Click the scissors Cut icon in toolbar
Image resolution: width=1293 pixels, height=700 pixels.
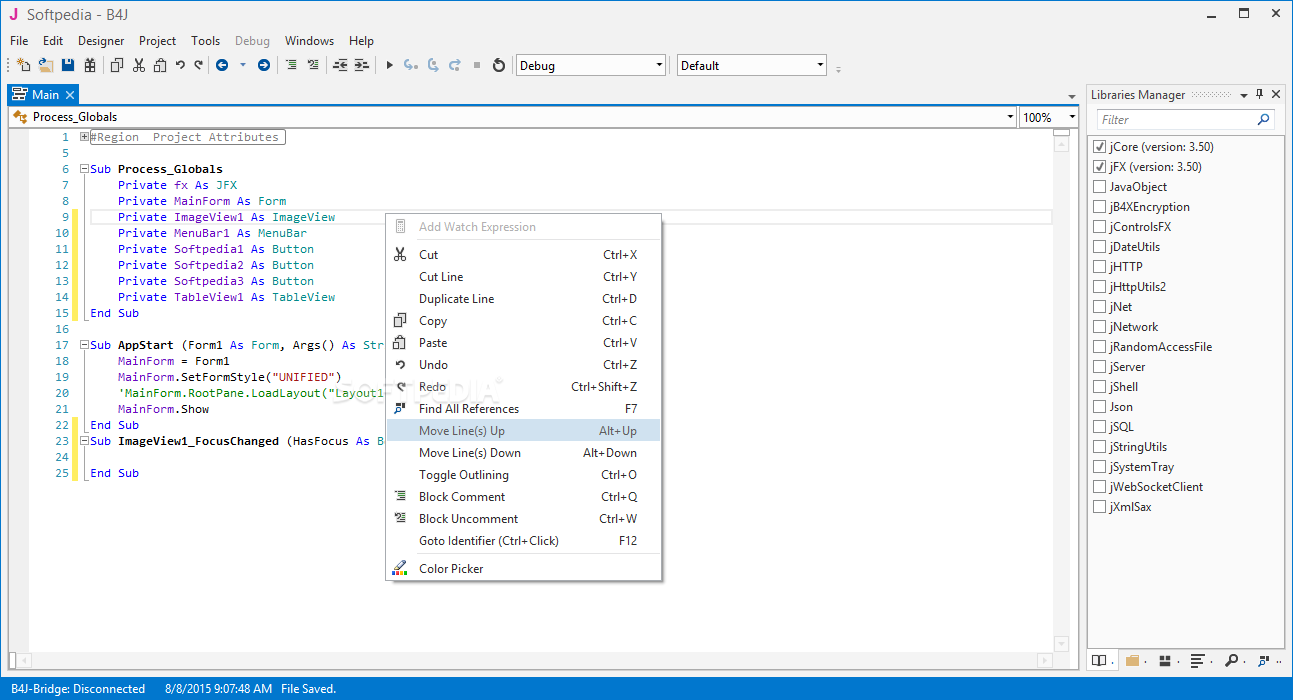click(x=139, y=66)
